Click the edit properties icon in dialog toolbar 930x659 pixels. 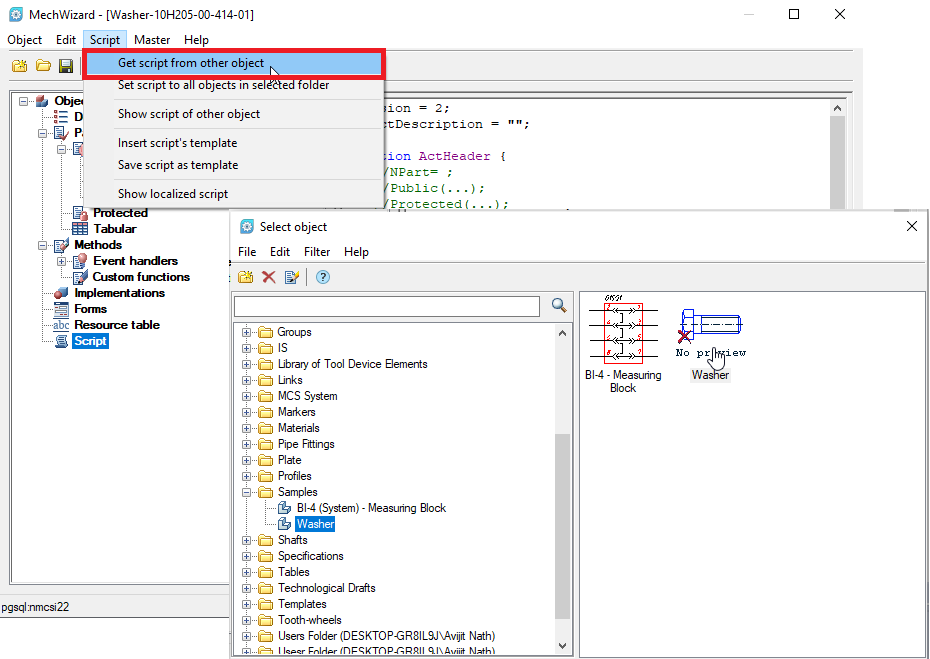coord(292,277)
